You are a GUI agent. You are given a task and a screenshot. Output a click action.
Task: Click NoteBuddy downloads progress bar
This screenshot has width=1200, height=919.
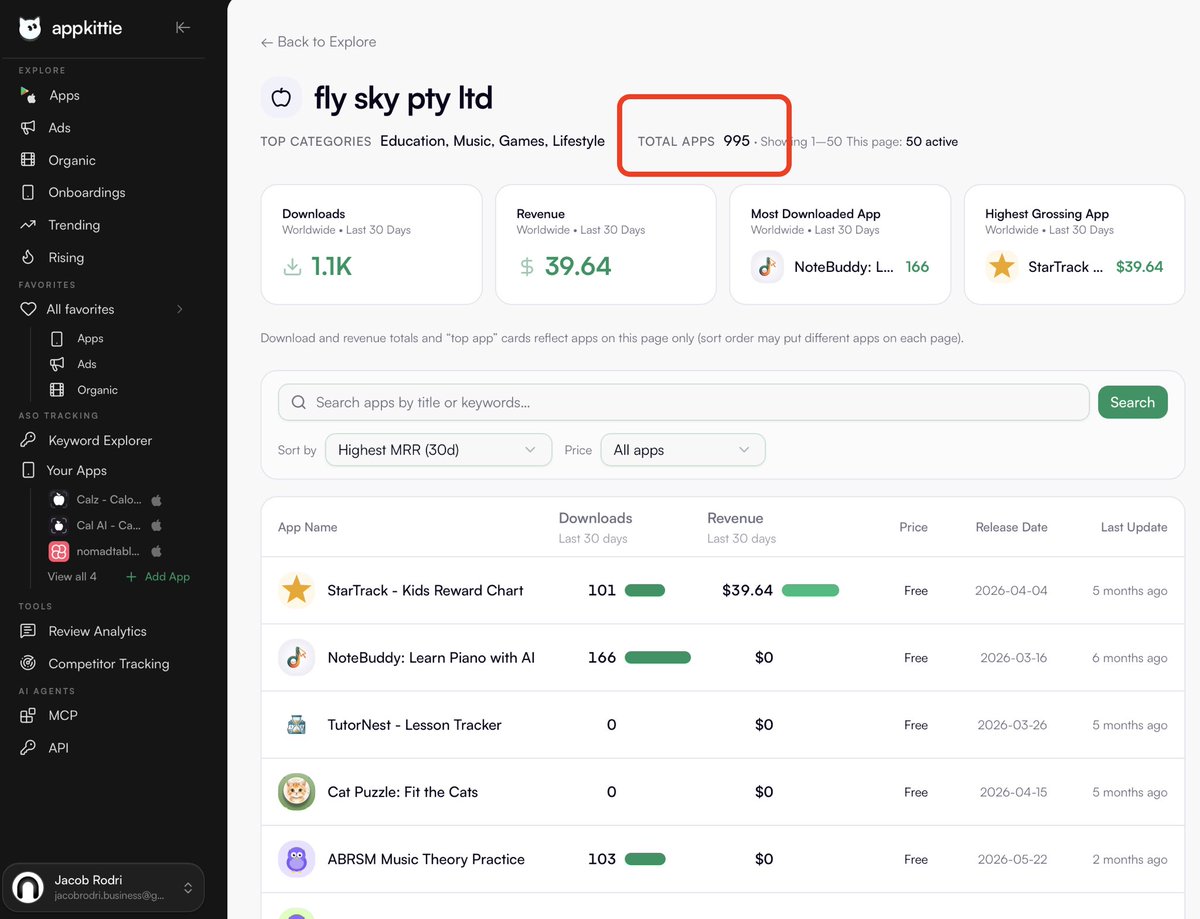point(657,657)
